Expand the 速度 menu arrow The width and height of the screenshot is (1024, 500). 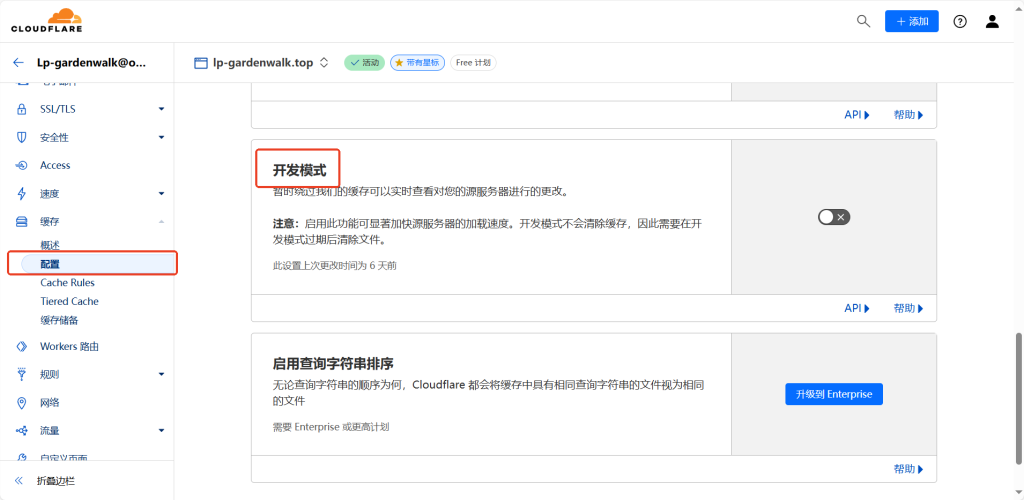pyautogui.click(x=161, y=194)
